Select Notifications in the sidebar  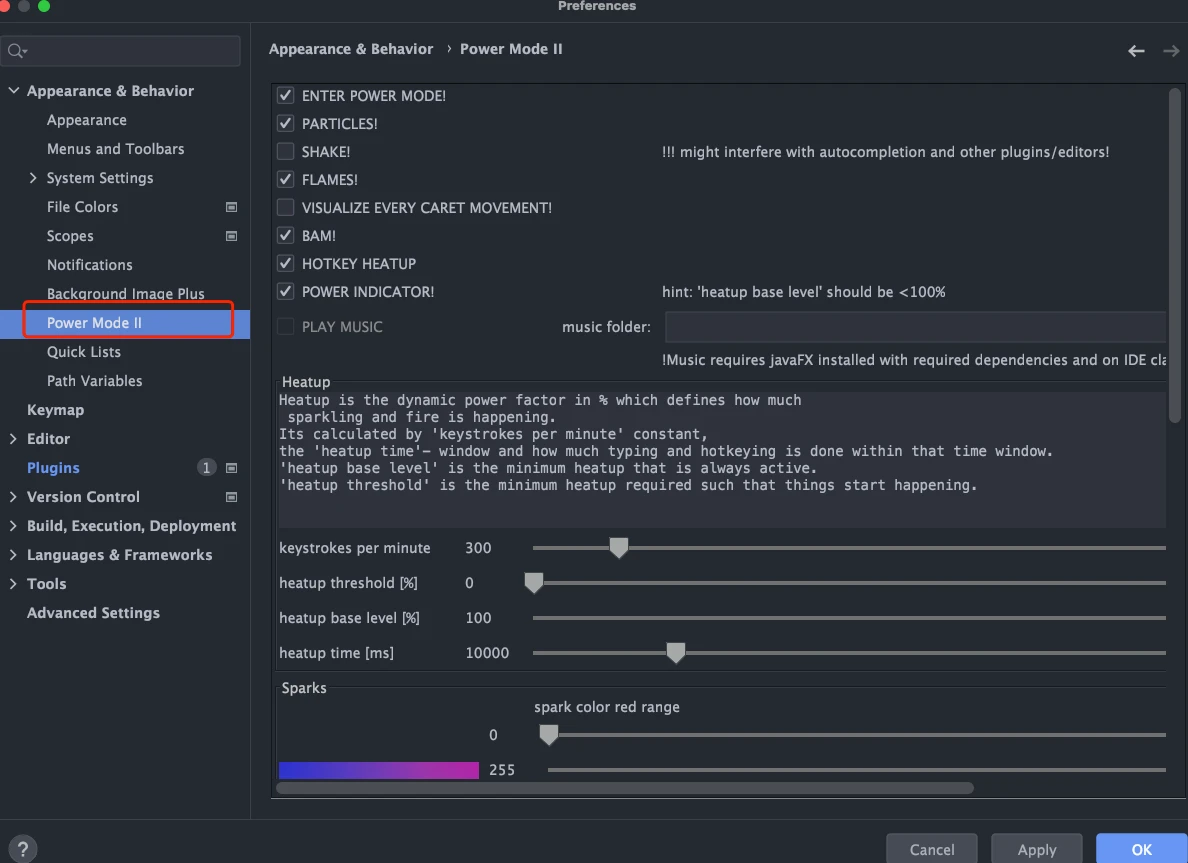(89, 265)
